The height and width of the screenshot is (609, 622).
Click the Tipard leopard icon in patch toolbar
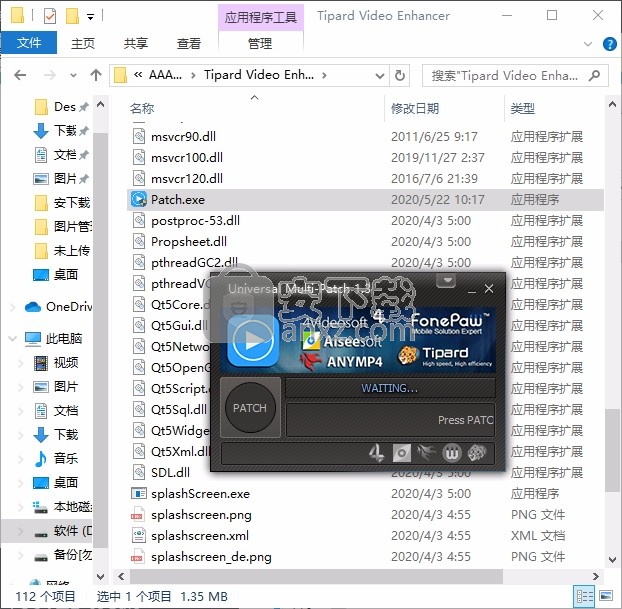[476, 453]
